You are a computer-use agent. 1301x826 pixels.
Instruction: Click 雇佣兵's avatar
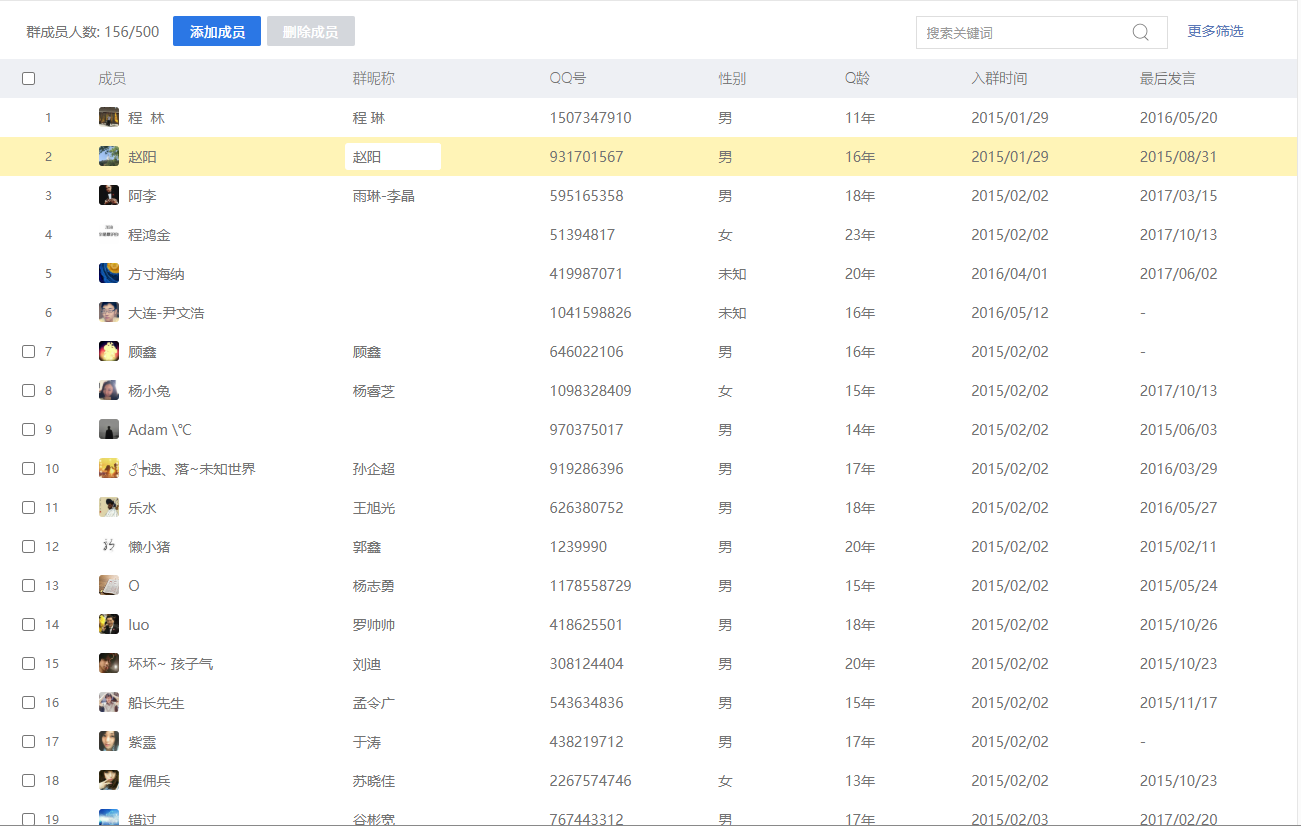(109, 780)
